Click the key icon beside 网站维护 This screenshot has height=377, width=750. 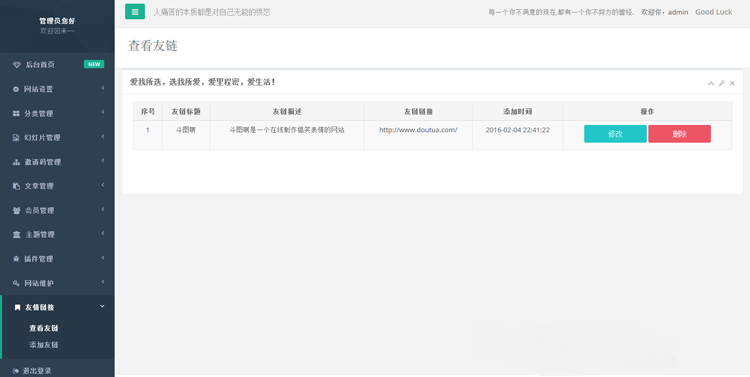pos(16,283)
